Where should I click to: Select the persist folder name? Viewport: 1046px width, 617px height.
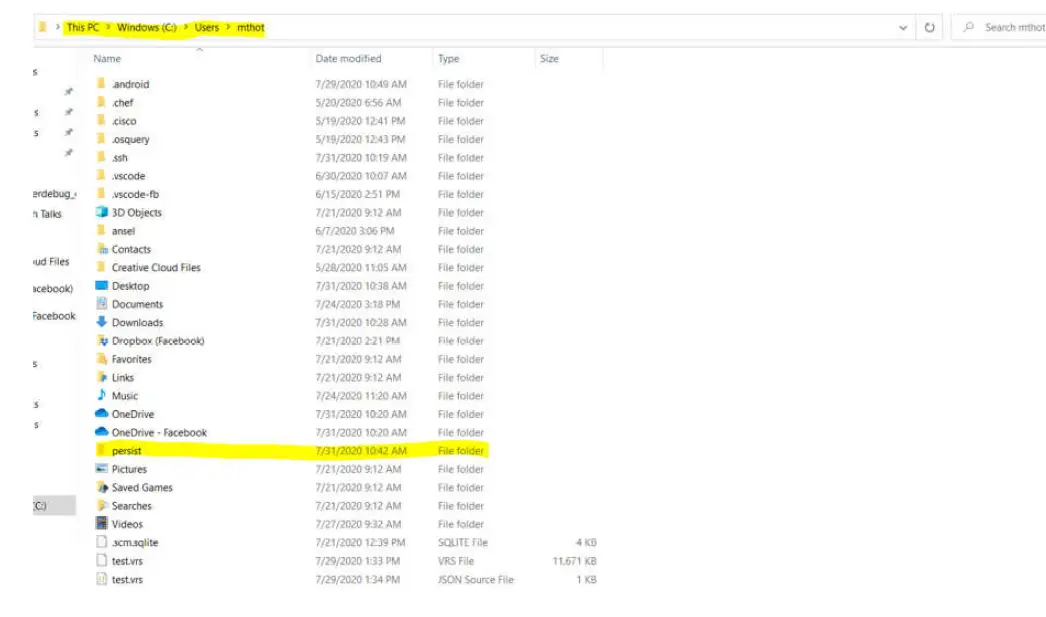pos(127,451)
